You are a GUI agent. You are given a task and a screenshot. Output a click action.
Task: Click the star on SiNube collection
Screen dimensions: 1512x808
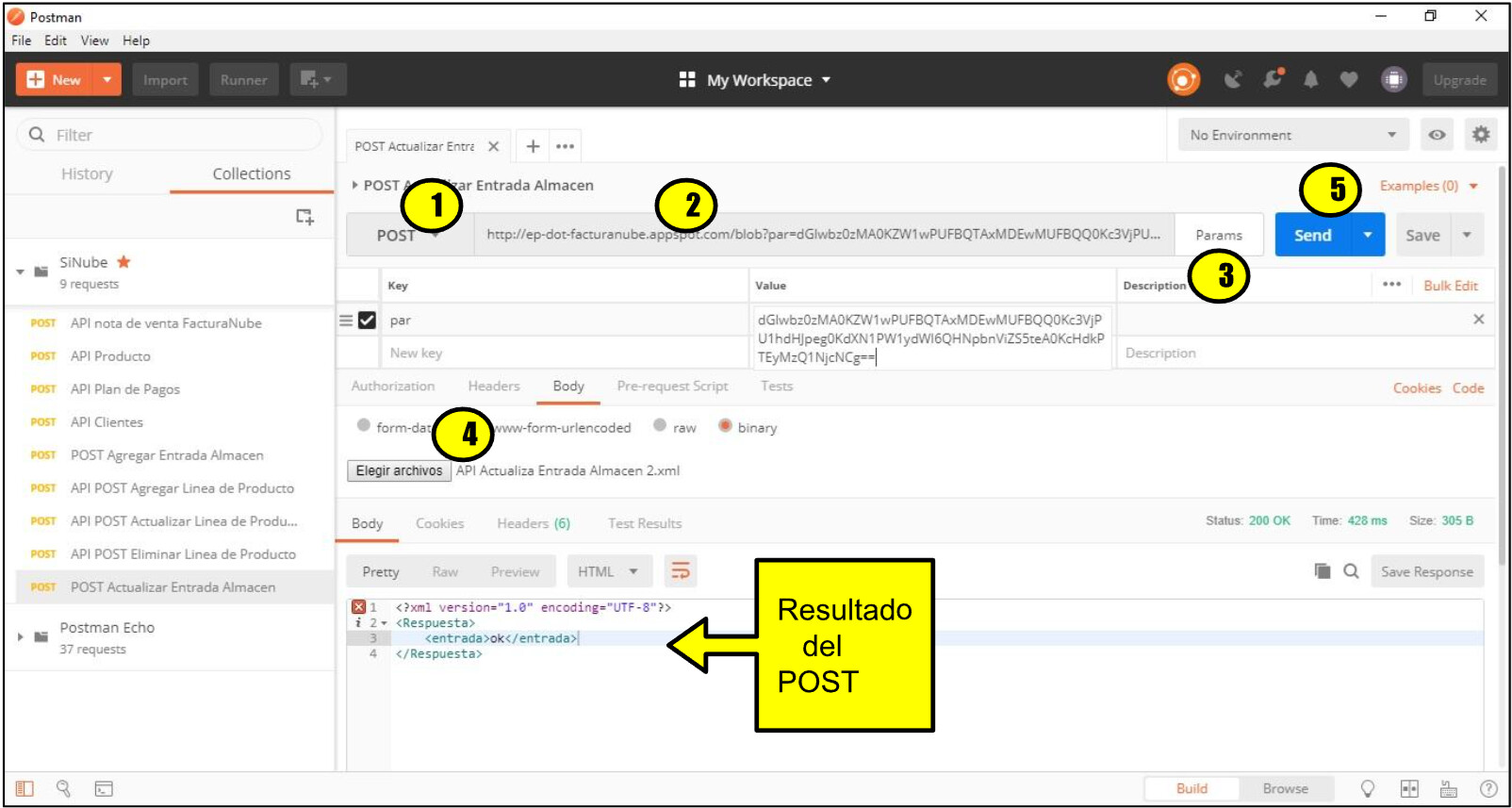coord(123,262)
